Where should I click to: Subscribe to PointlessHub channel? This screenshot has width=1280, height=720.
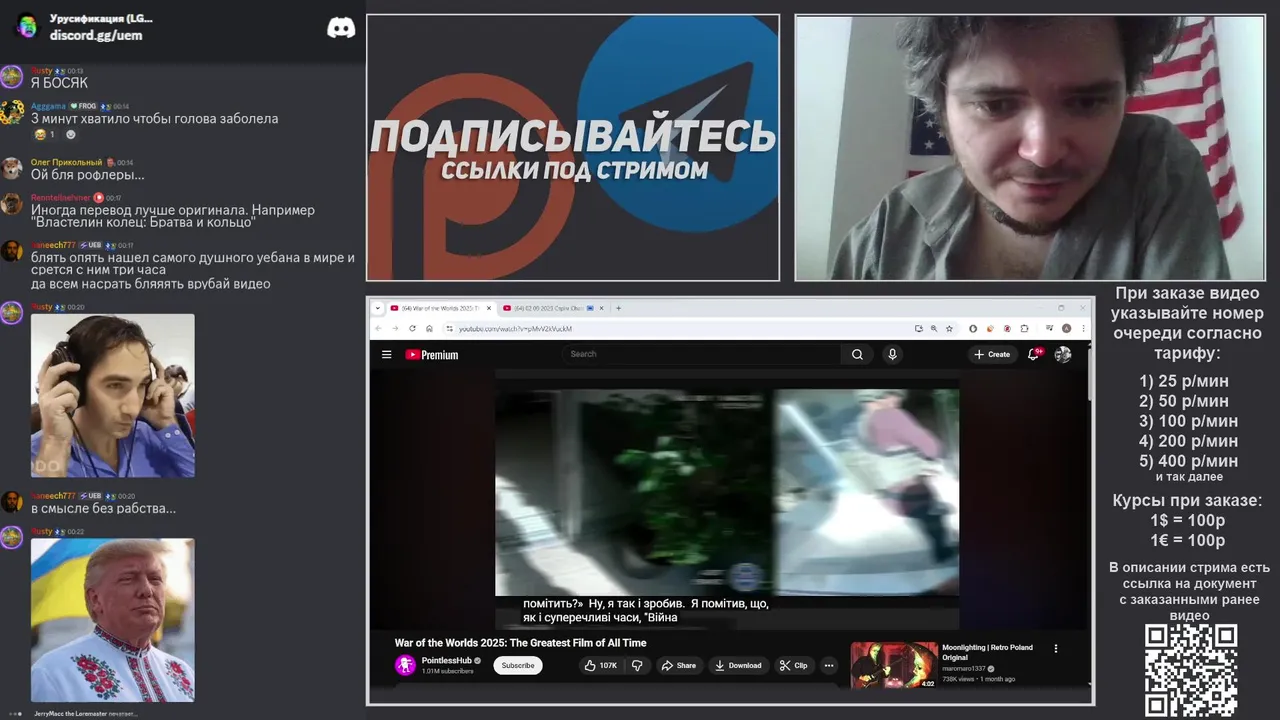click(518, 665)
